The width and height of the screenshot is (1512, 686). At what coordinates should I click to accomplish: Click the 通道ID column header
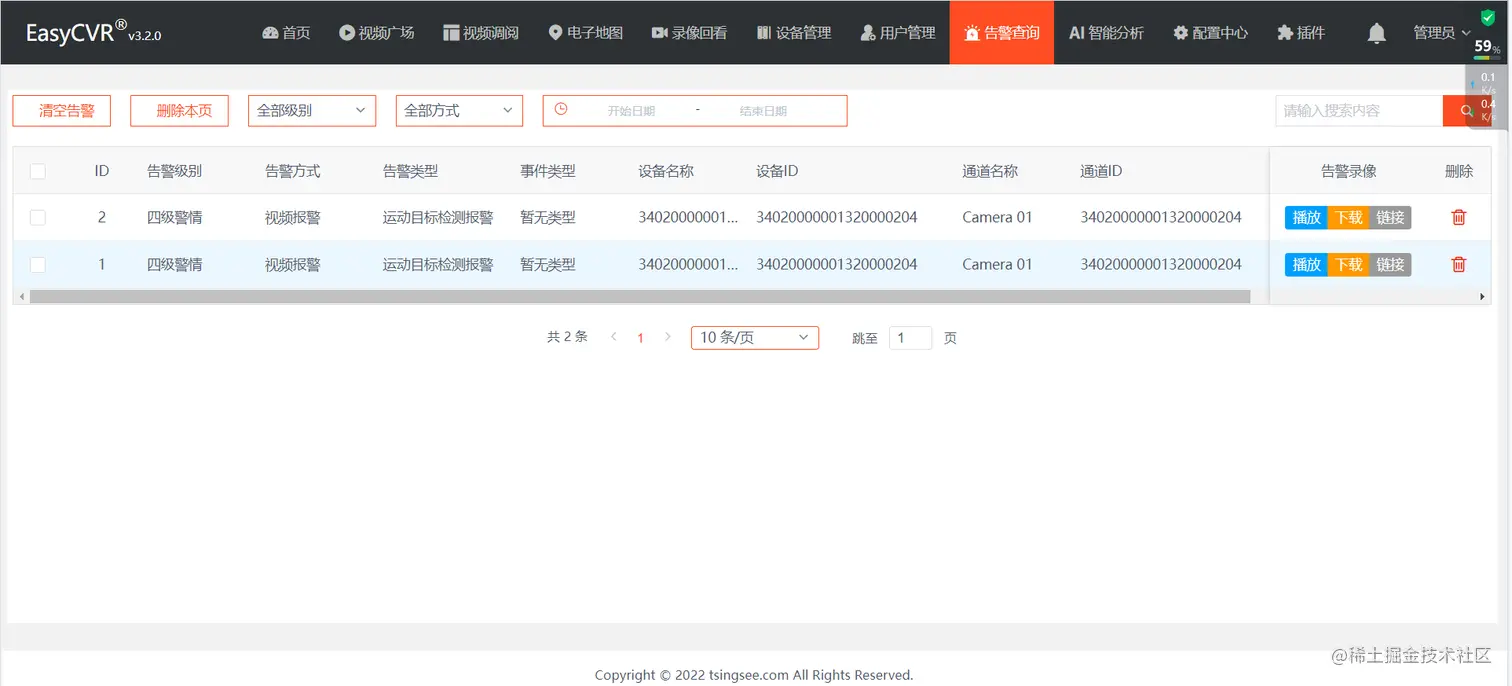[x=1101, y=171]
